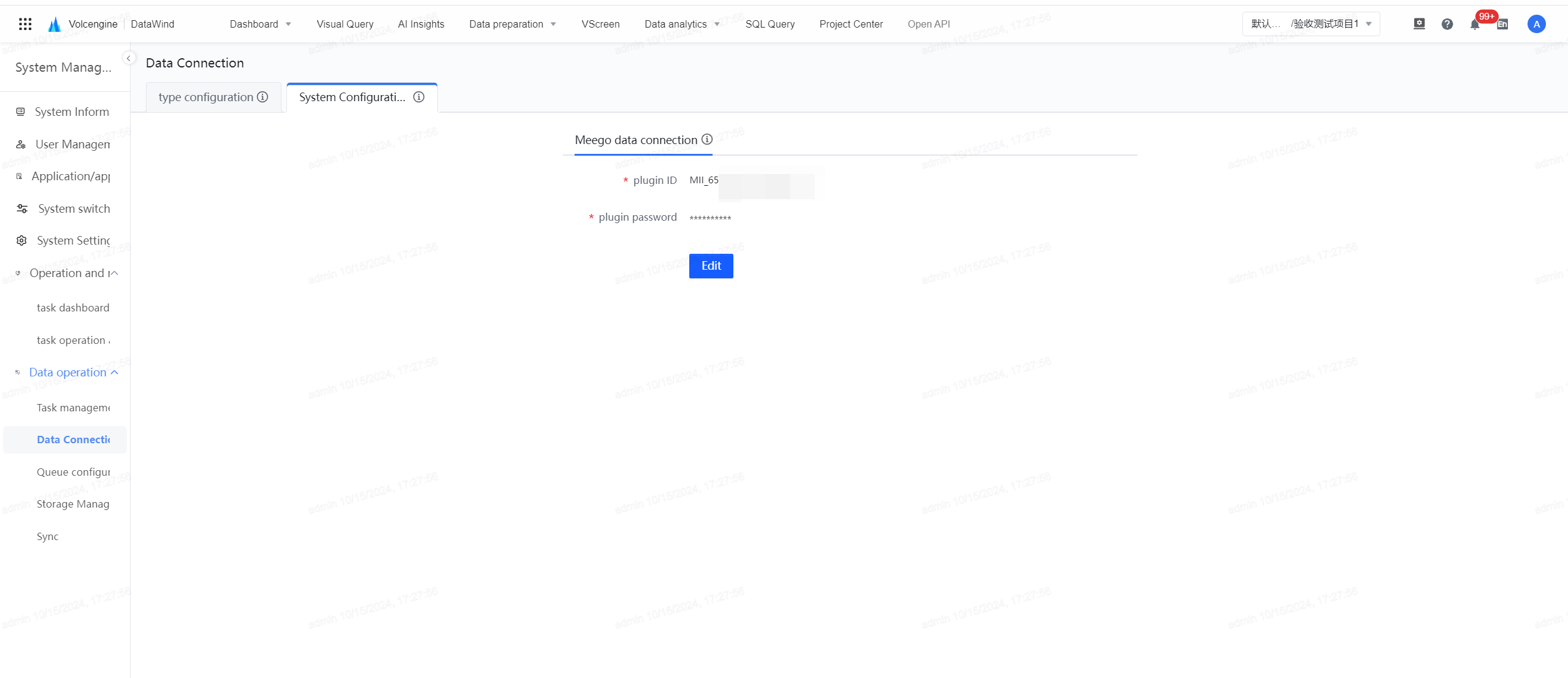The height and width of the screenshot is (678, 1568).
Task: Select Data Connection in sidebar
Action: (64, 440)
